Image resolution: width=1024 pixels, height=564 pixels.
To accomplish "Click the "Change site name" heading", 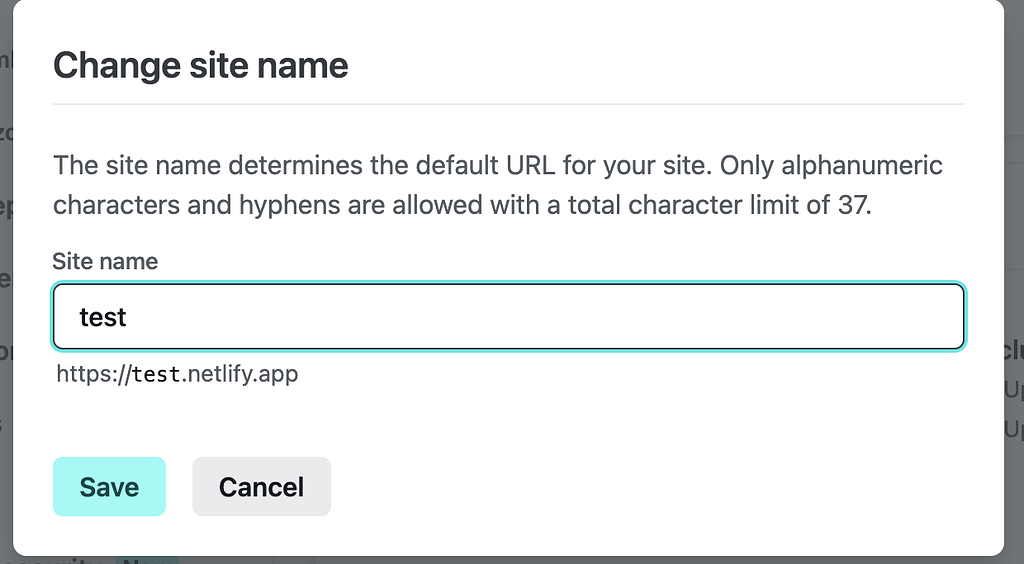I will click(x=200, y=66).
